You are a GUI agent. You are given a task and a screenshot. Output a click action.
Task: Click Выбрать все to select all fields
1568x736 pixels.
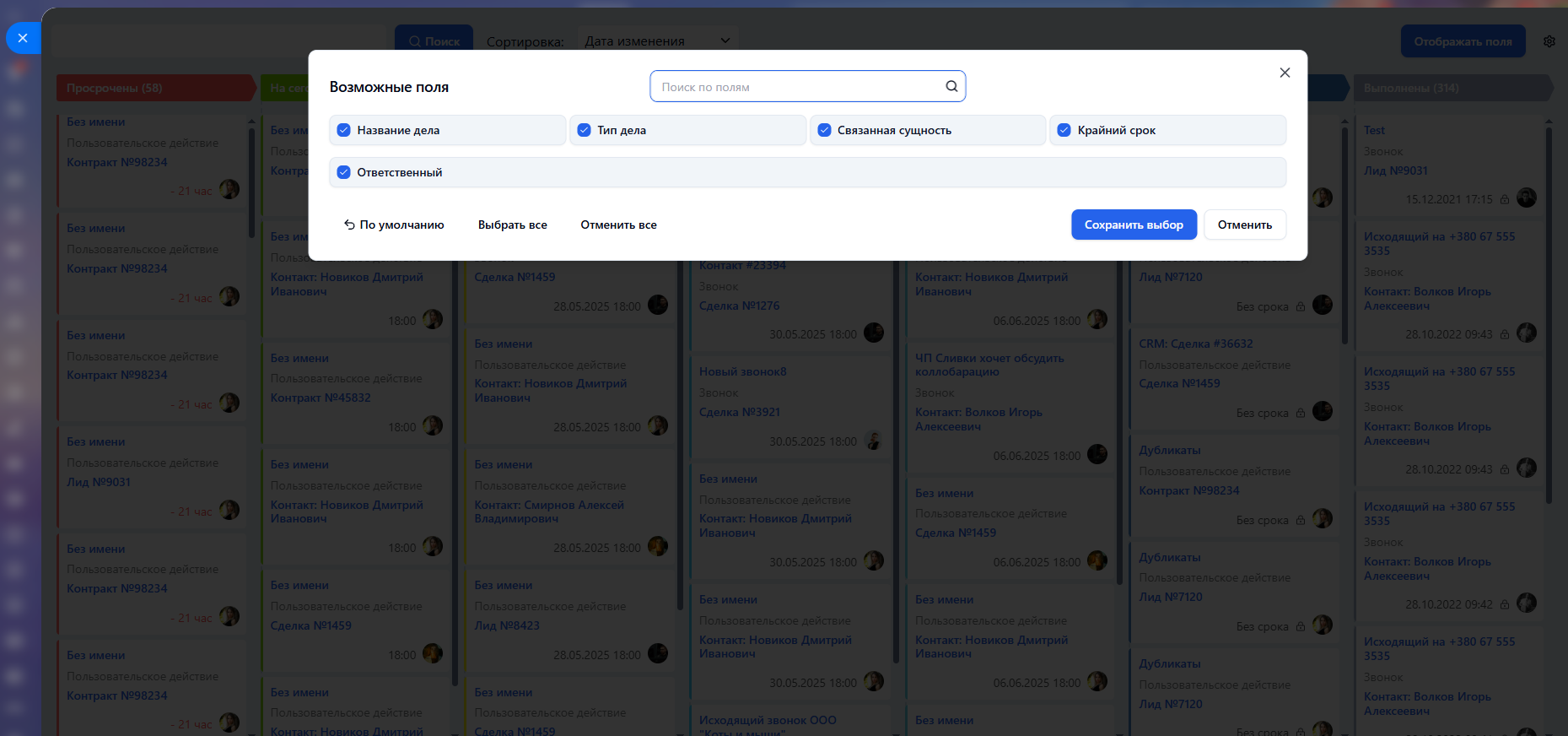point(512,225)
